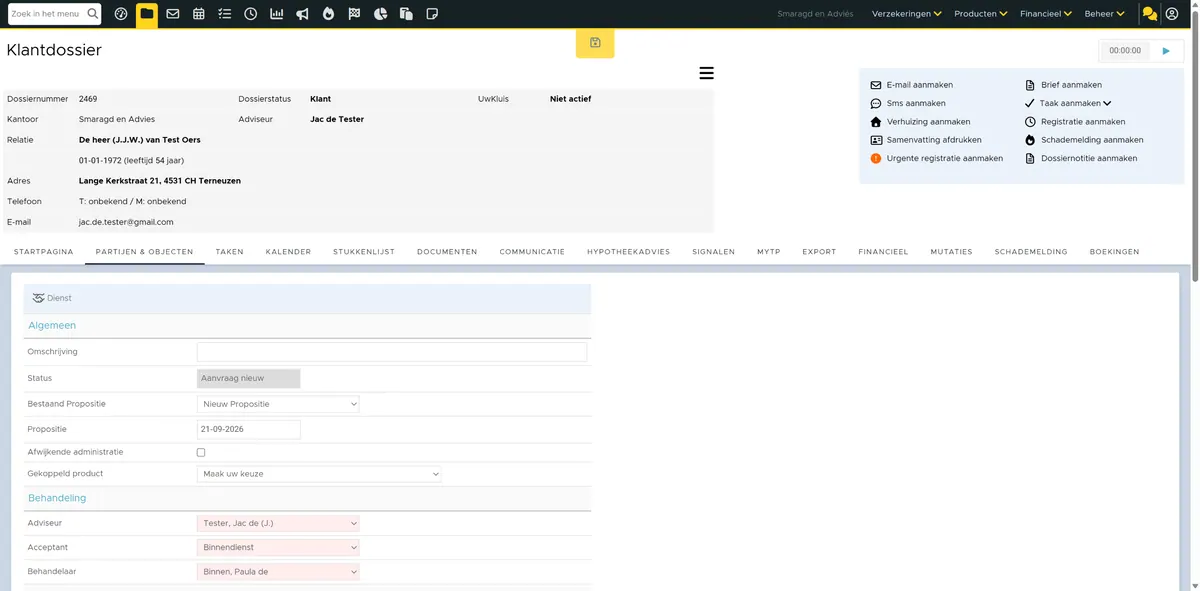
Task: Switch to the Documenten tab
Action: [x=447, y=252]
